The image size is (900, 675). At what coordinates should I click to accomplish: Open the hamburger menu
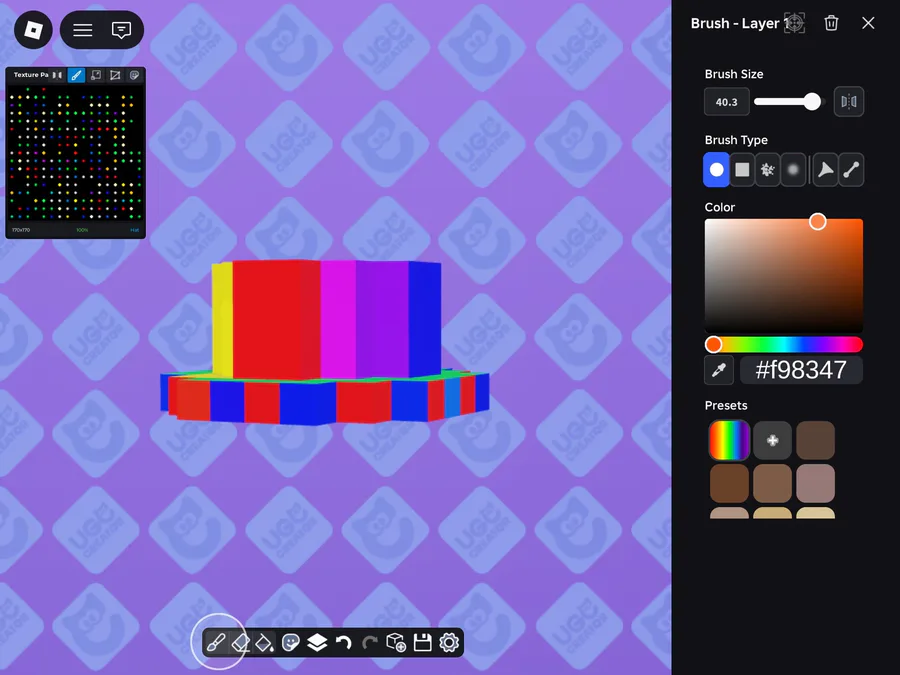(83, 30)
